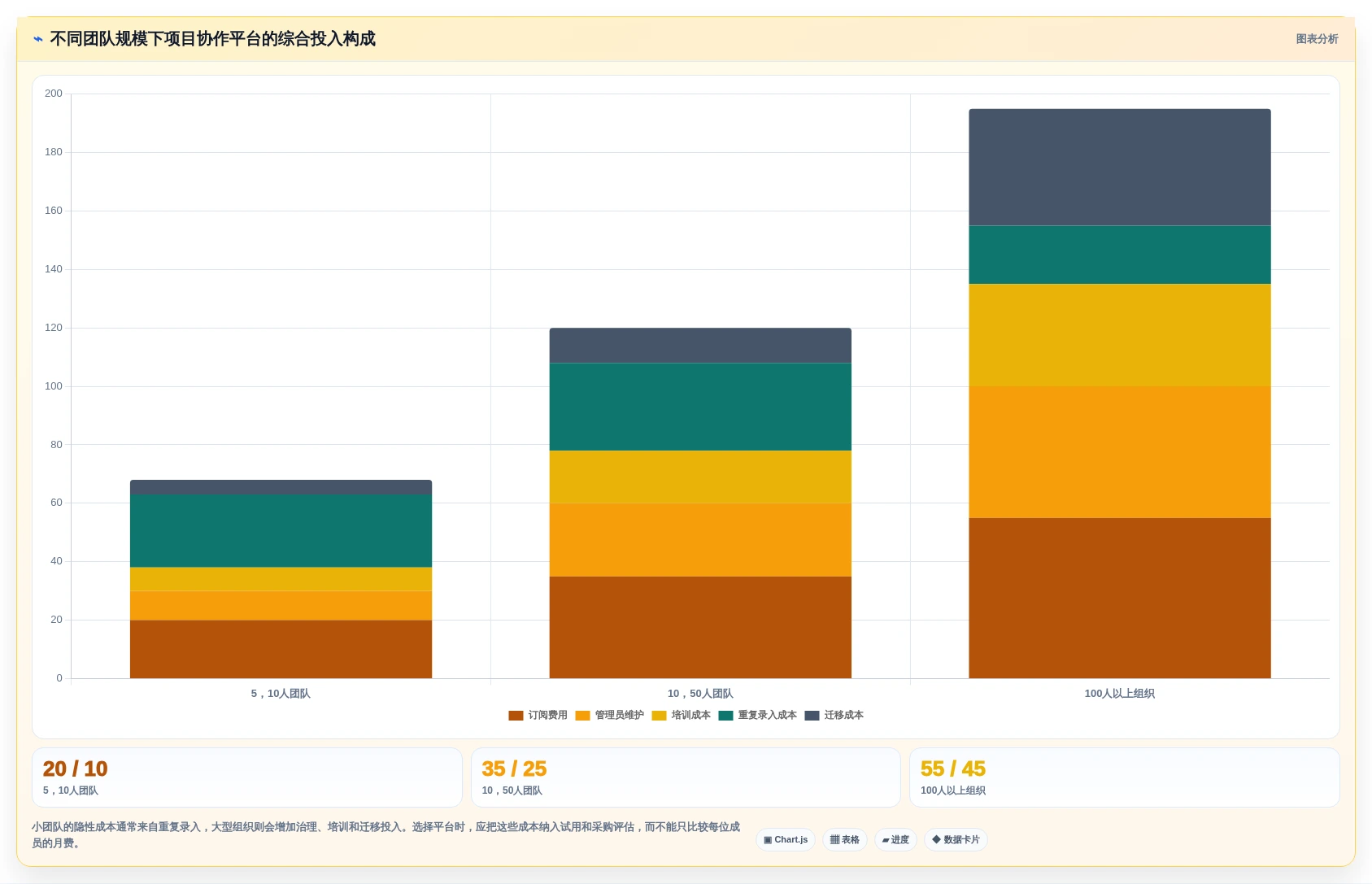Open the 20 / 10 data card

(247, 777)
